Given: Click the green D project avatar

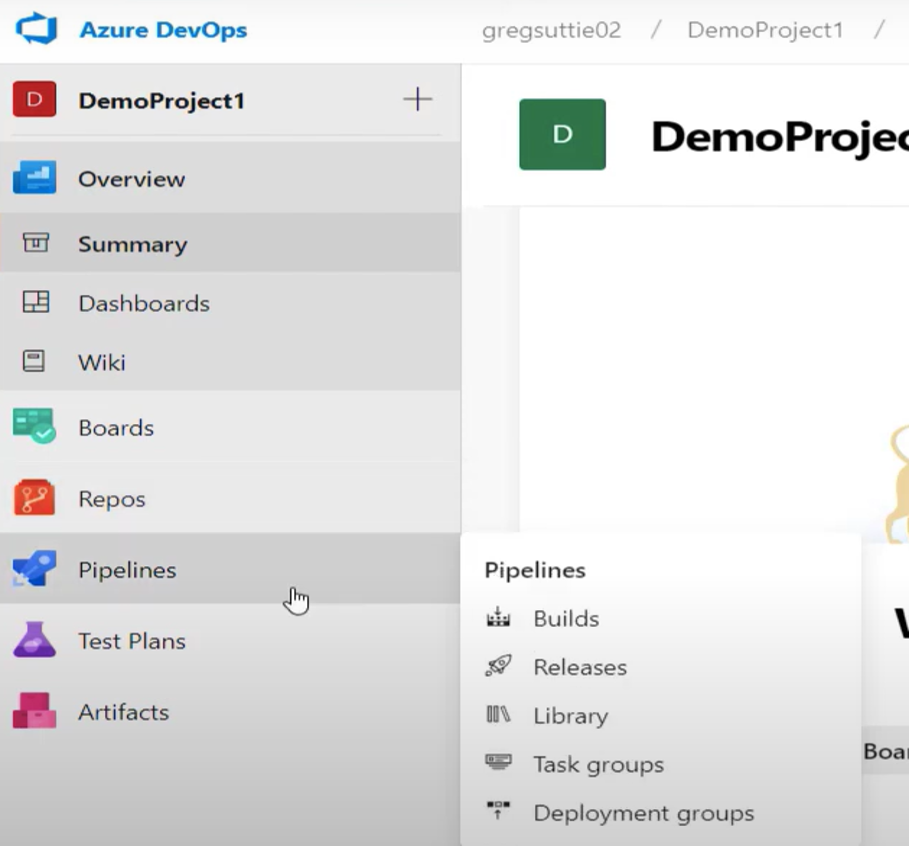Looking at the screenshot, I should (562, 134).
